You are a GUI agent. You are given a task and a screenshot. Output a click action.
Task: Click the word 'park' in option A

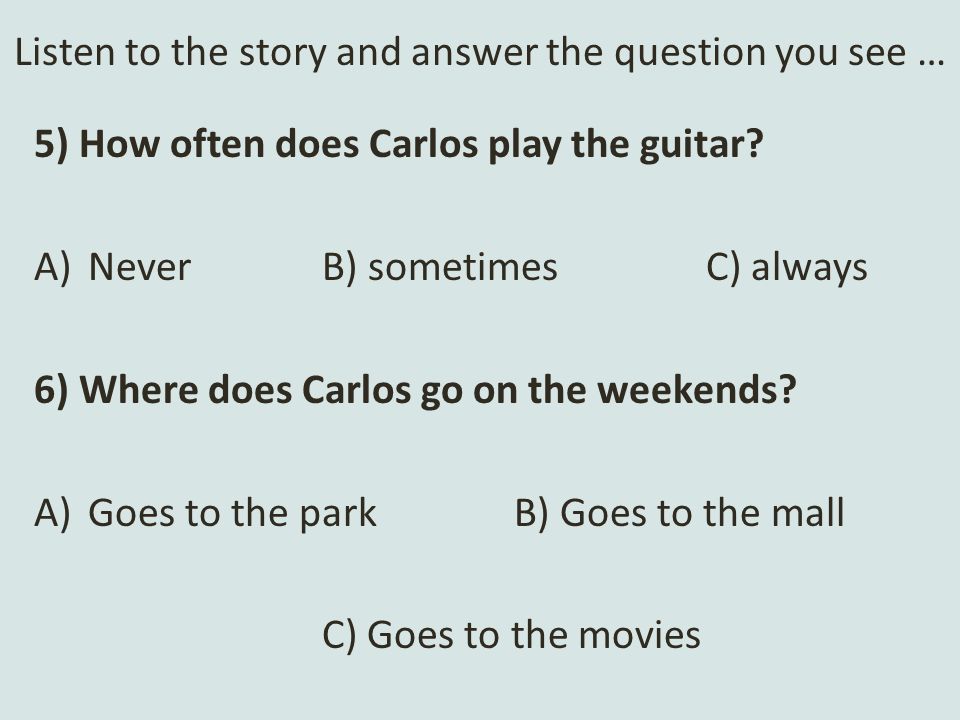coord(337,514)
